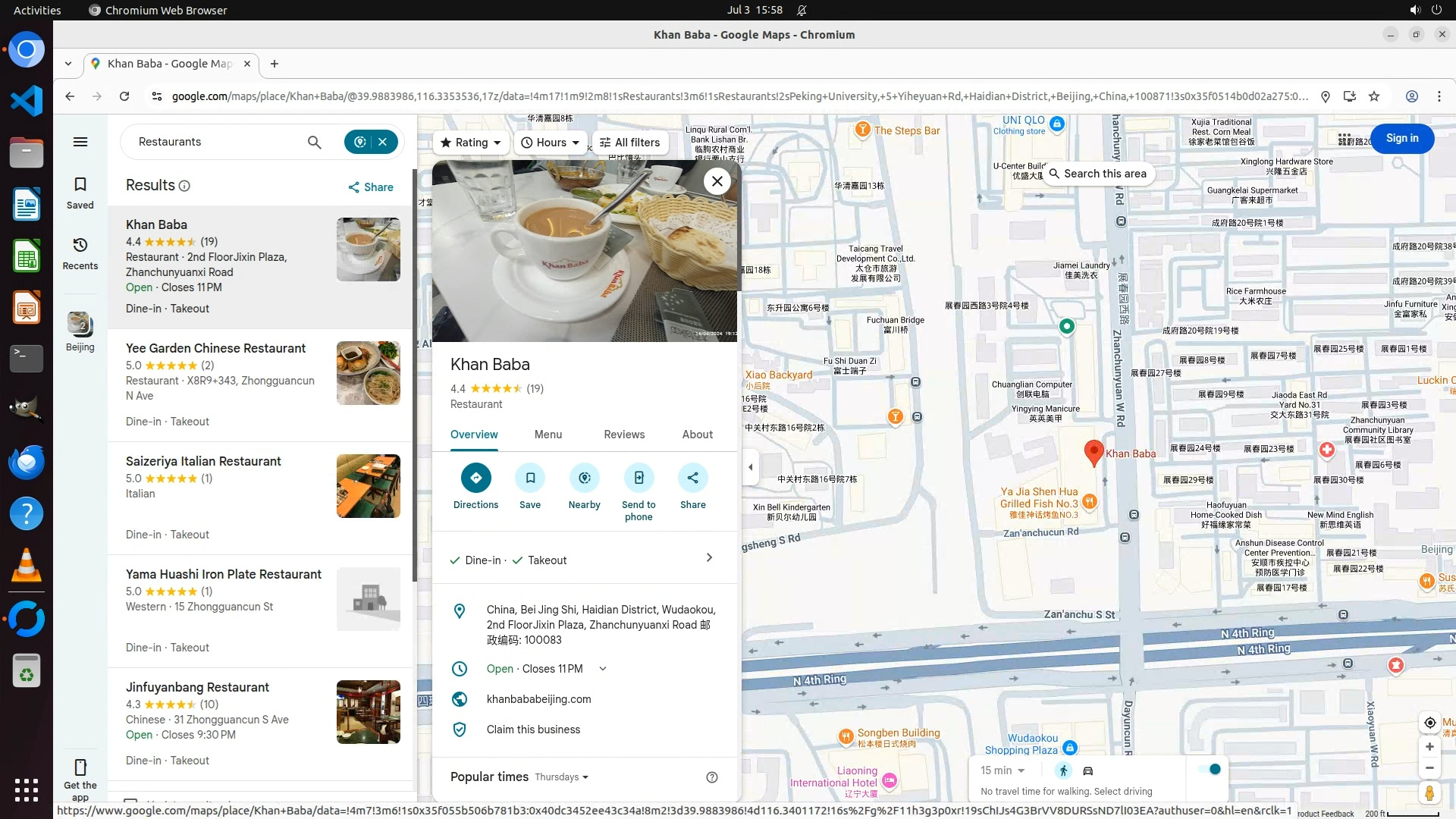Open the Hours filter dropdown

click(x=551, y=143)
